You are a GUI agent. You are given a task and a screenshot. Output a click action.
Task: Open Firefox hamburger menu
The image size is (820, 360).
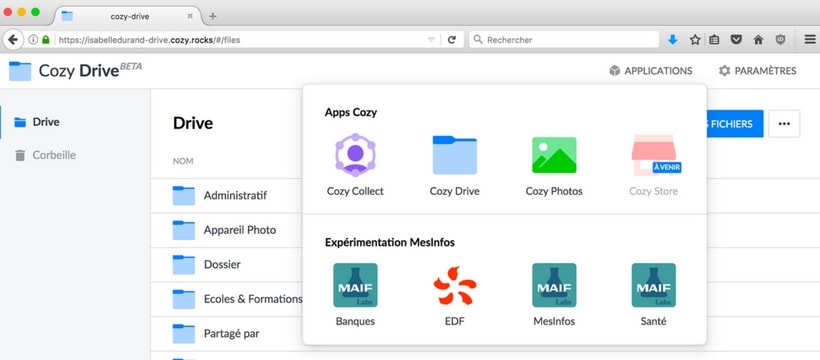tap(810, 40)
